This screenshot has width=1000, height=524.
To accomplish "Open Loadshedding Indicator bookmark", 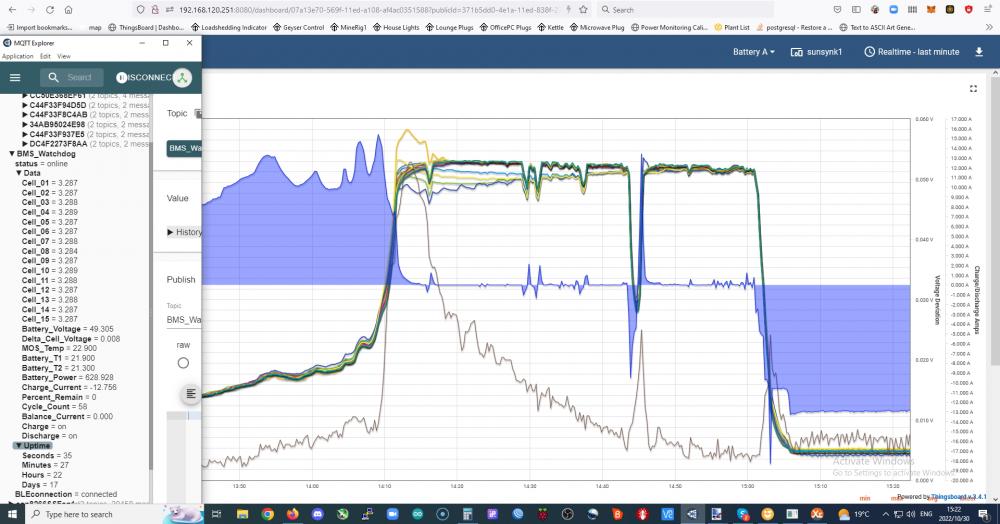I will click(x=229, y=27).
